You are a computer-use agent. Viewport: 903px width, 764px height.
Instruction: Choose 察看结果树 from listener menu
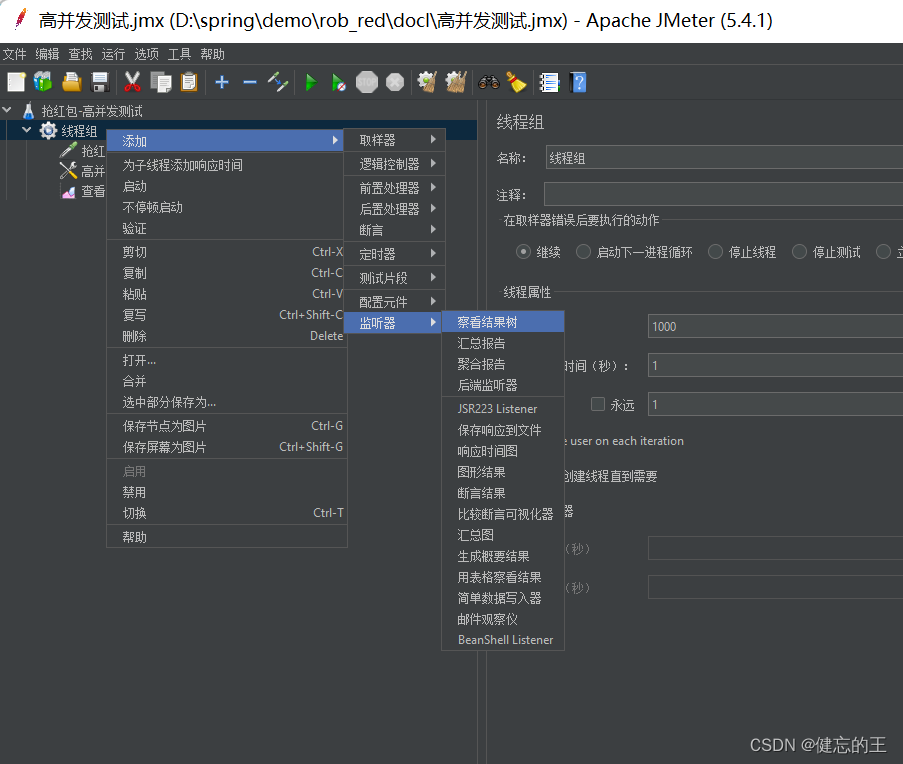tap(503, 322)
